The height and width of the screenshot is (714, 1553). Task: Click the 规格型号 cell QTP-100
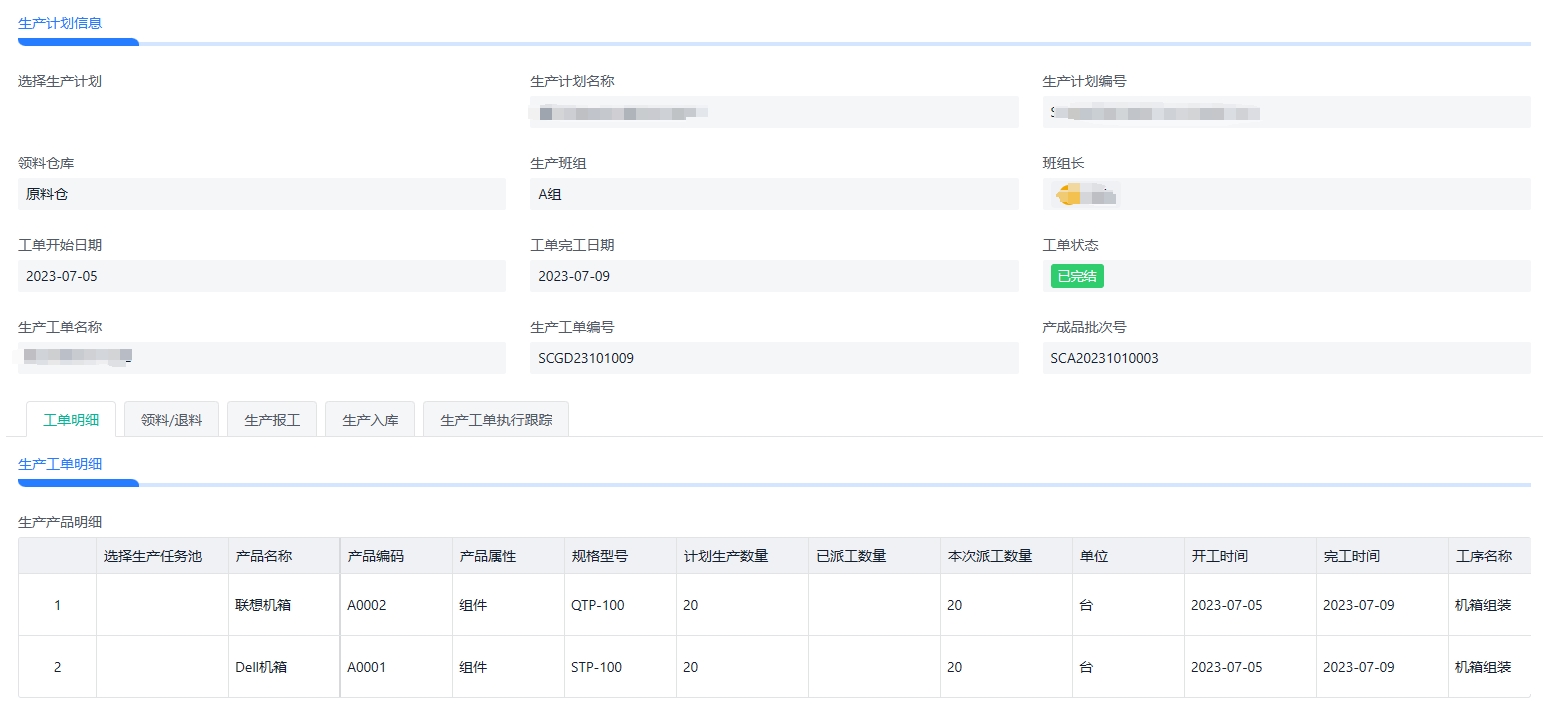[x=597, y=605]
